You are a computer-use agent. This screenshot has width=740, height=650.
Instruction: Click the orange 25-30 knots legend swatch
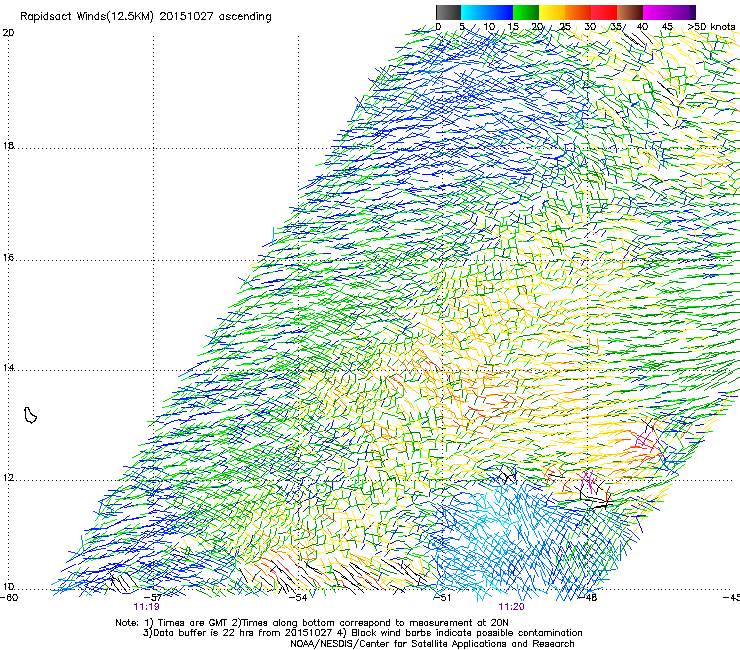tap(578, 12)
